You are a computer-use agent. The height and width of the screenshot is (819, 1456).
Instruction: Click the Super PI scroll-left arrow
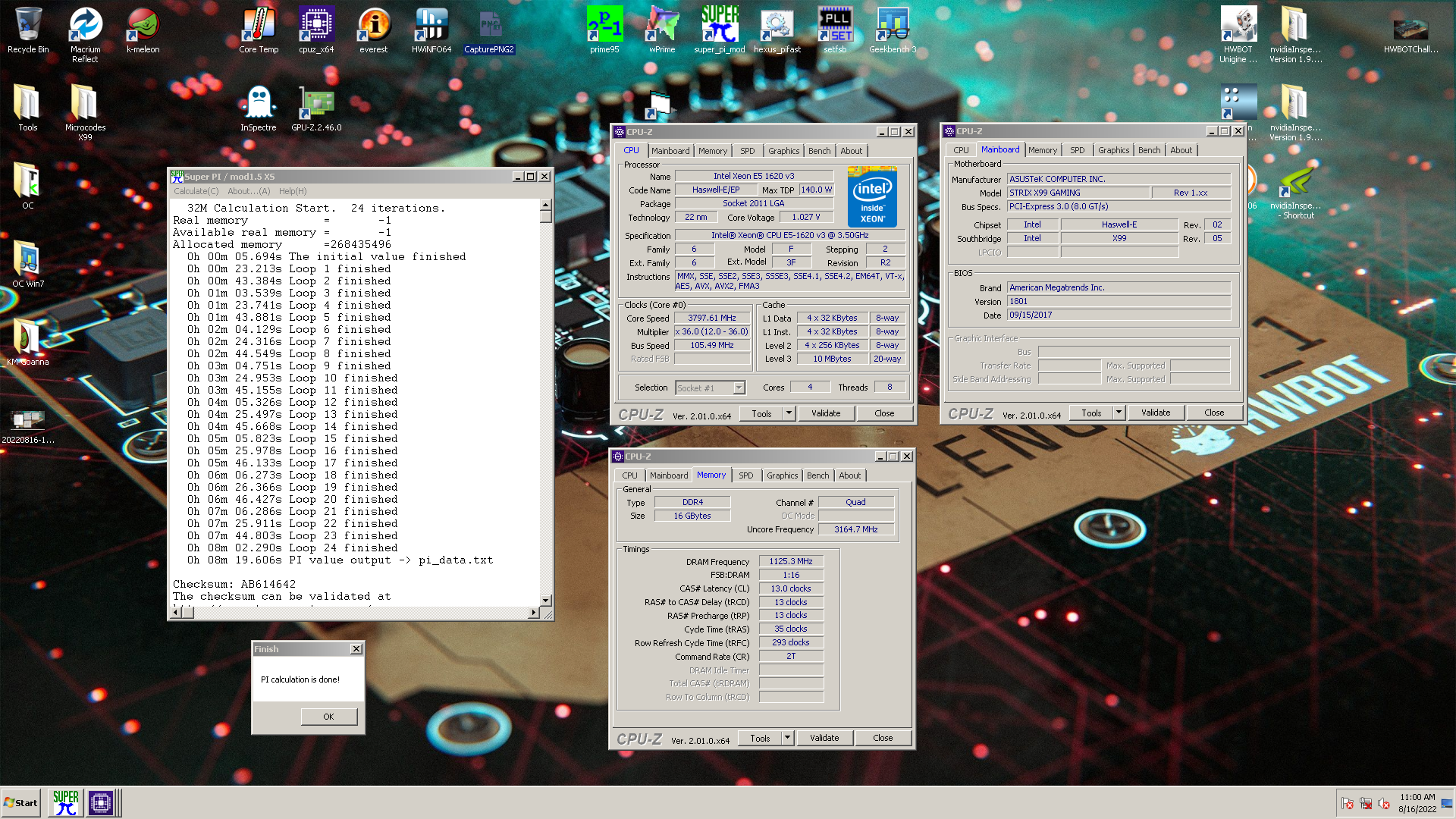click(176, 612)
